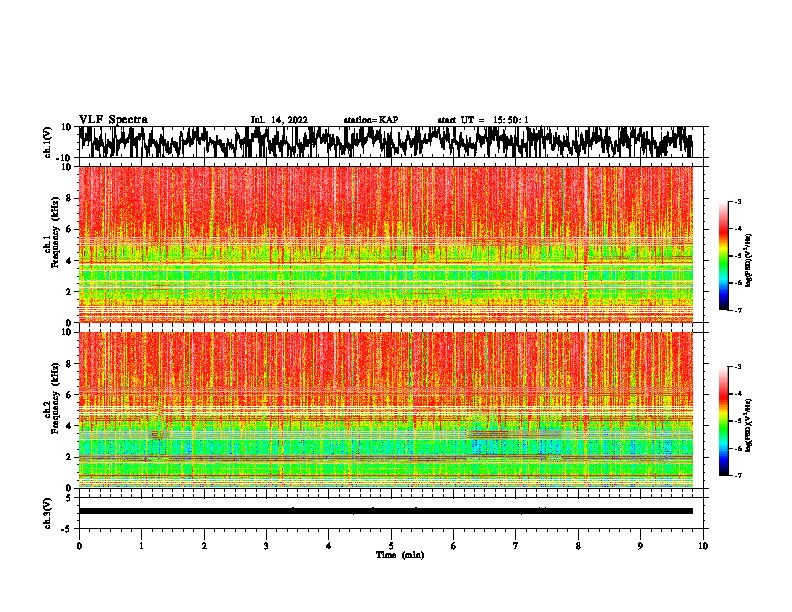Click the "VLF Spectra" plot title
The width and height of the screenshot is (792, 612).
click(x=113, y=120)
